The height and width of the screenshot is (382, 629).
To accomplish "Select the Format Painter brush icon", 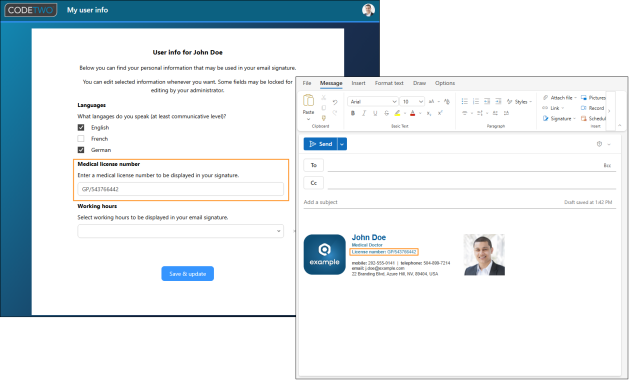I will 323,118.
